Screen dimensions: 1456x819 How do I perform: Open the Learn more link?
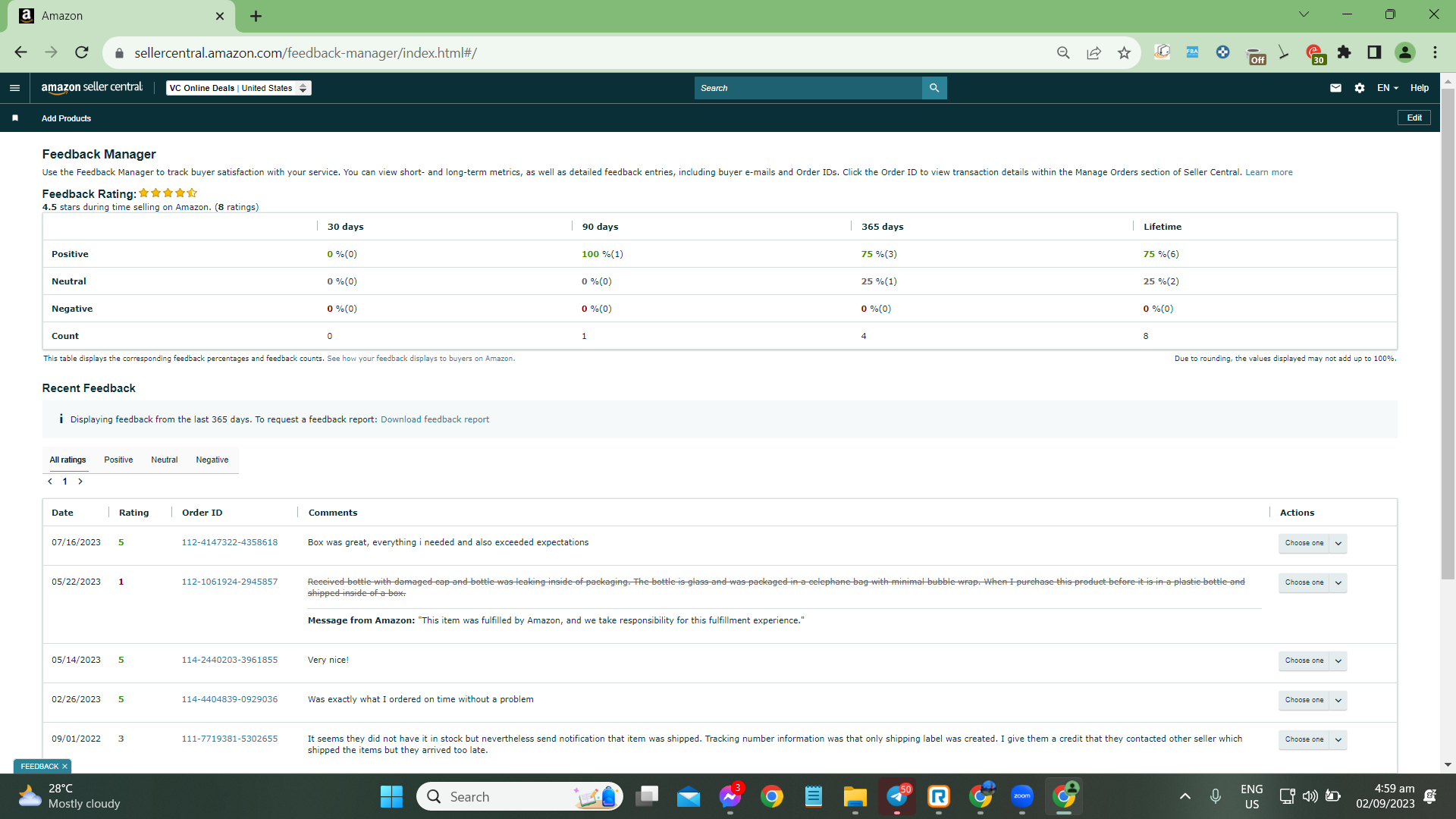[x=1269, y=173]
